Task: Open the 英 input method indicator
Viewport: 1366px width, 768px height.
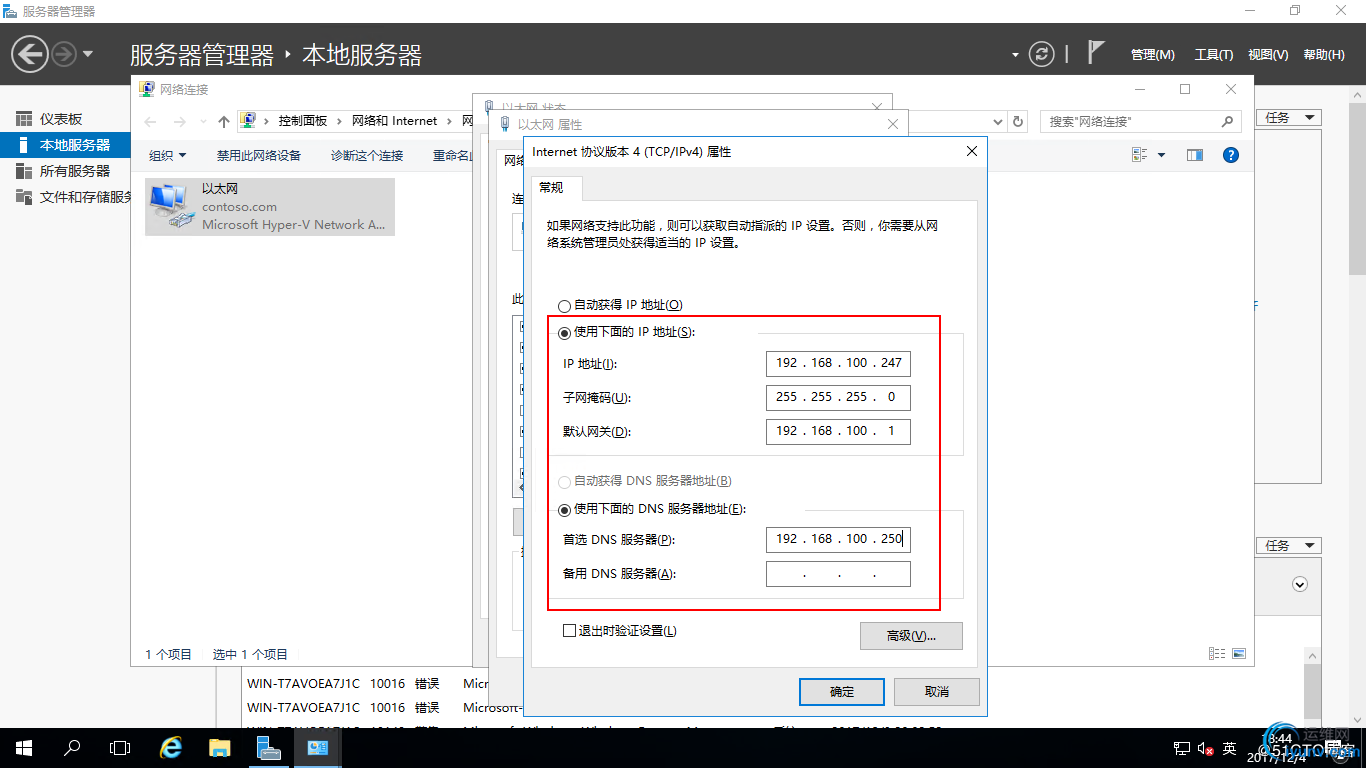Action: [x=1230, y=748]
